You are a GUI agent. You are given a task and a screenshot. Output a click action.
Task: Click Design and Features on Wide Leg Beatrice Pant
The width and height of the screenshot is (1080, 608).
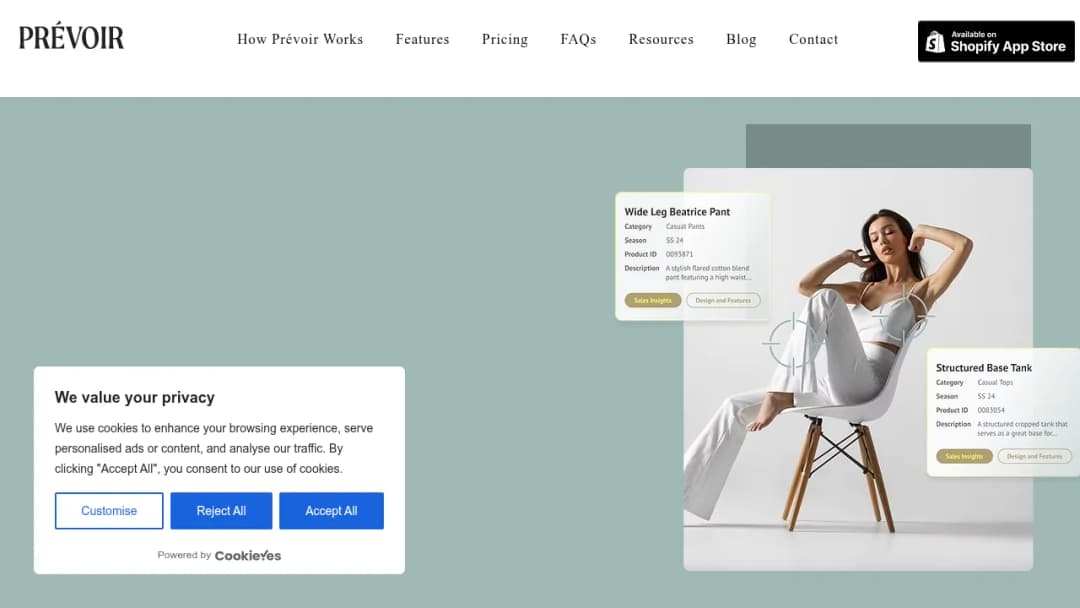click(x=723, y=300)
